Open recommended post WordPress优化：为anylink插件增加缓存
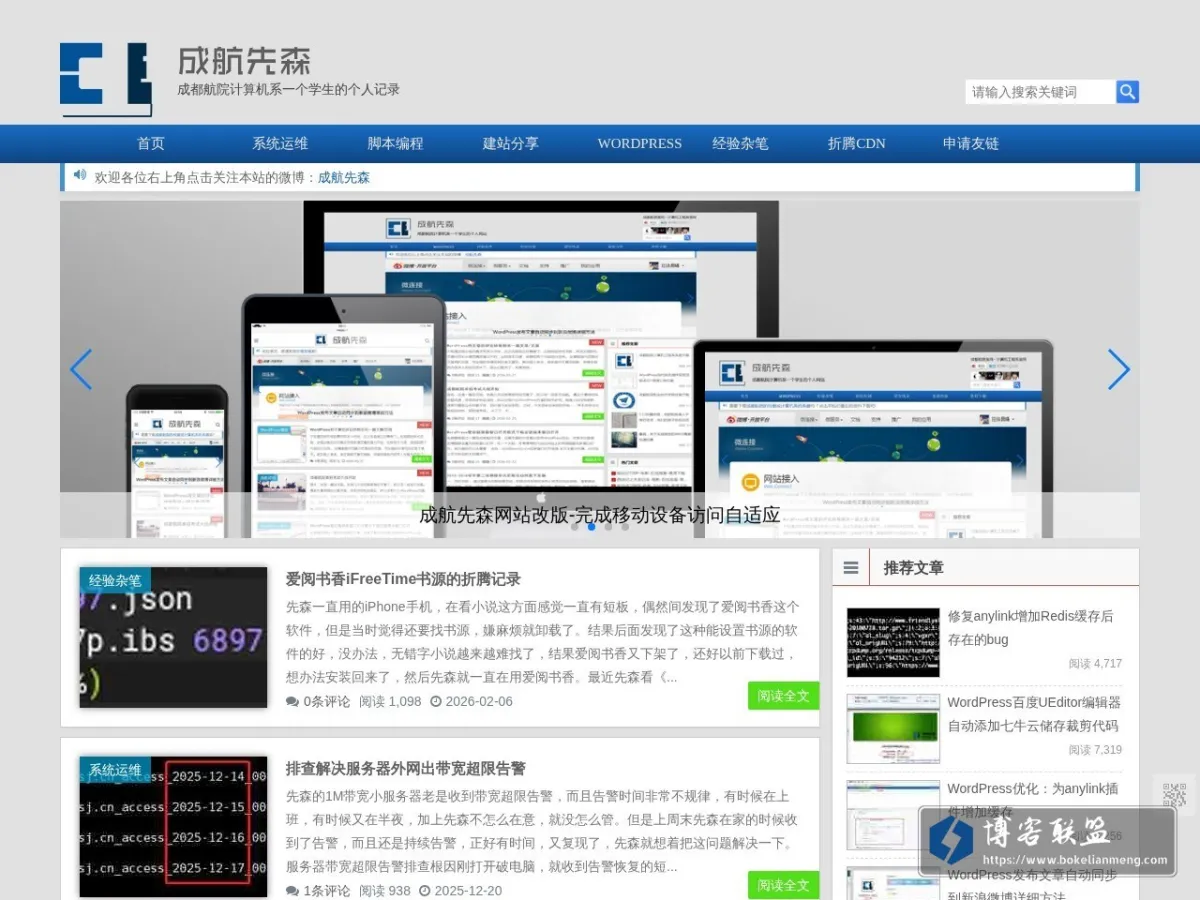The height and width of the screenshot is (900, 1200). (1033, 798)
